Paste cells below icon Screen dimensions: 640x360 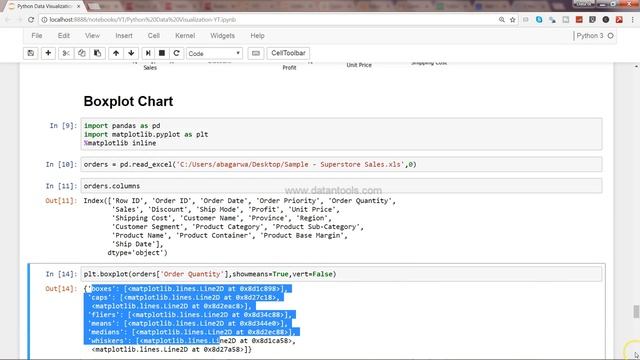(98, 53)
